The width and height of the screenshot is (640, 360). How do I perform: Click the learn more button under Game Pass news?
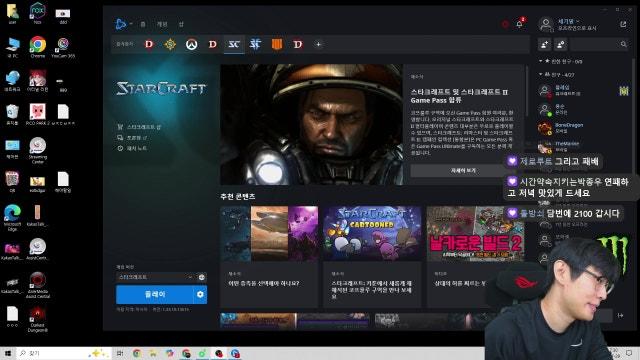tap(463, 171)
